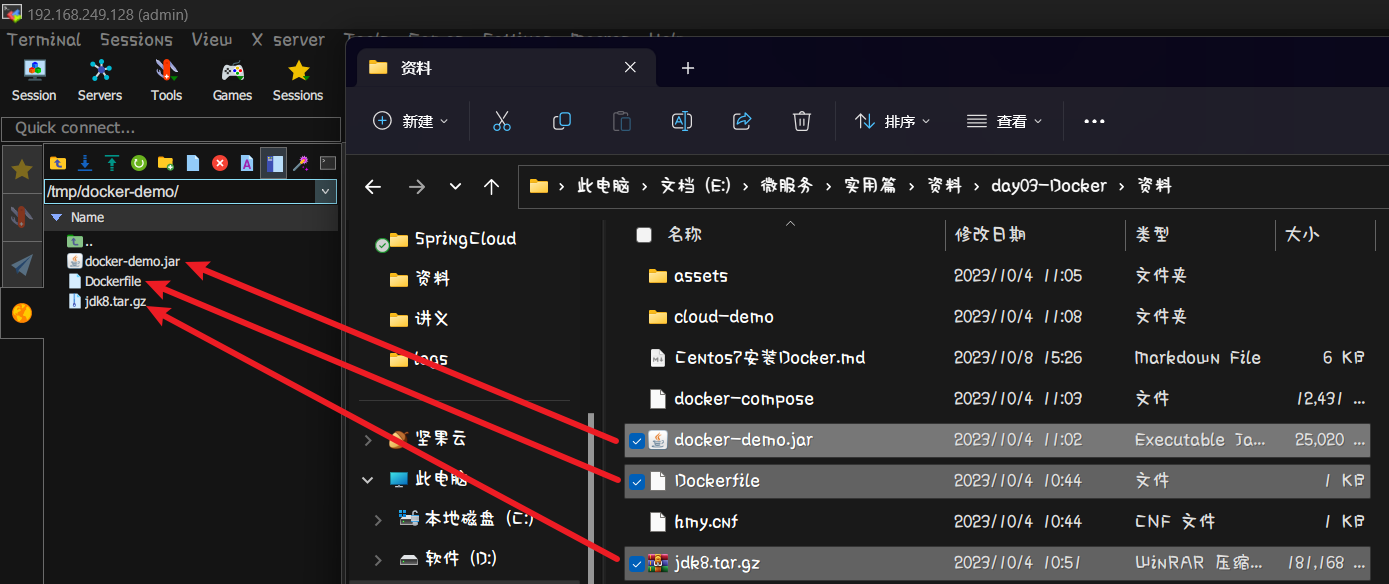Open remote path history dropdown
Image resolution: width=1389 pixels, height=584 pixels.
(x=326, y=191)
